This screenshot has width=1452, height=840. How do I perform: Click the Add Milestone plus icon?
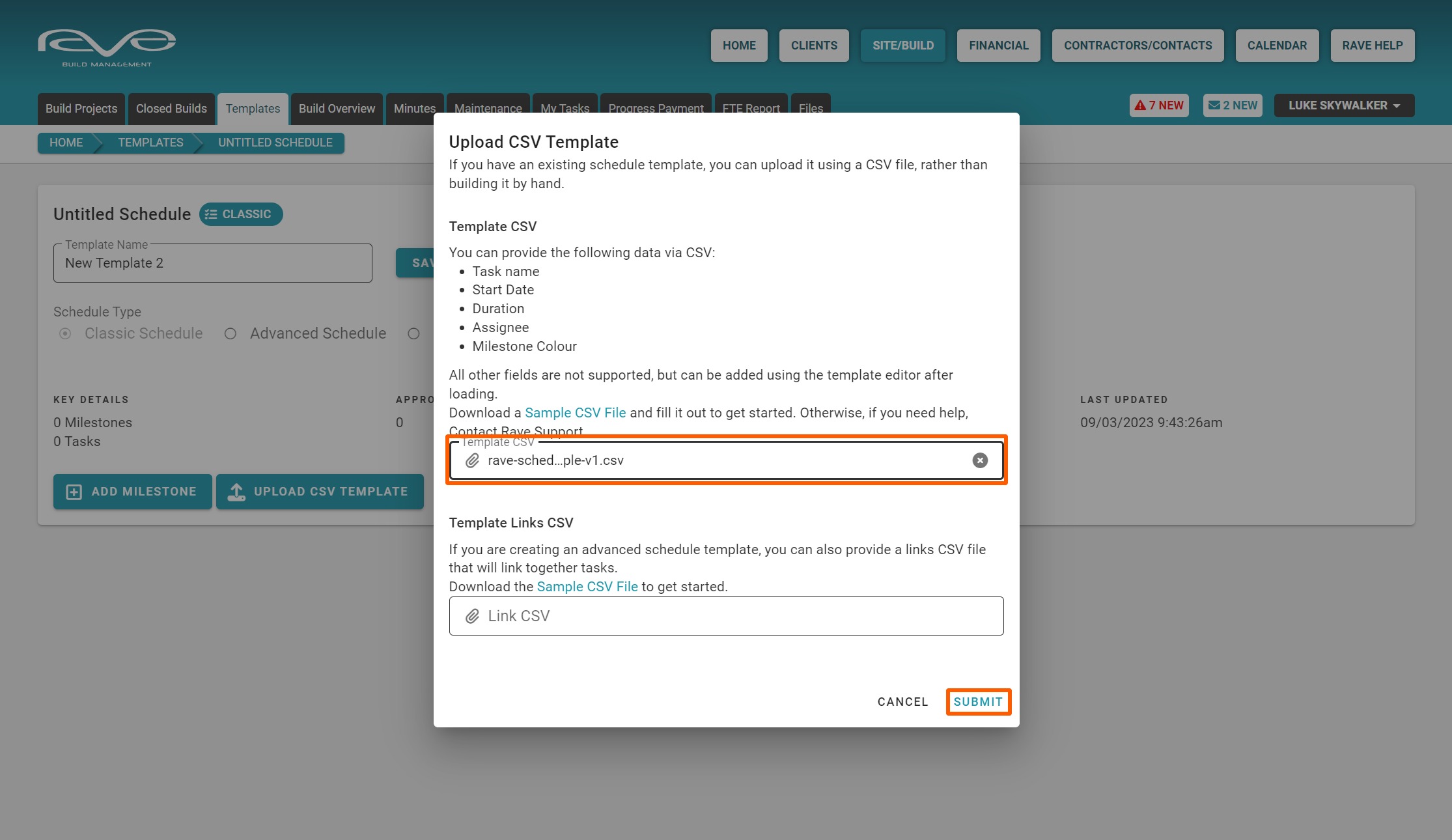(74, 492)
